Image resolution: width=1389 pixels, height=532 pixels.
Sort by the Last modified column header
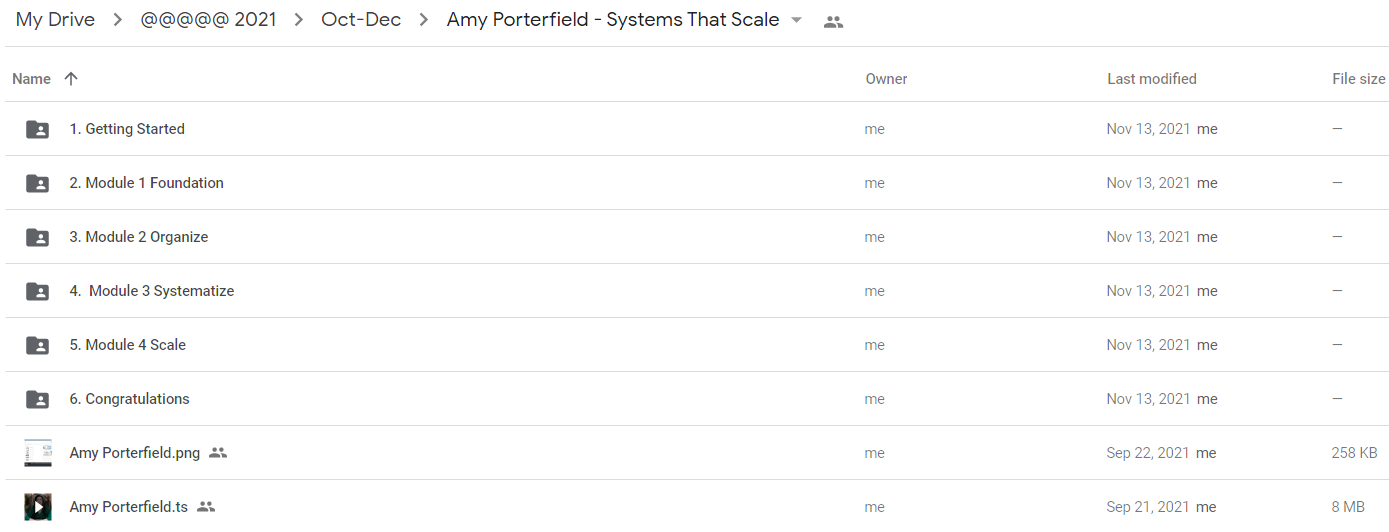pyautogui.click(x=1152, y=79)
